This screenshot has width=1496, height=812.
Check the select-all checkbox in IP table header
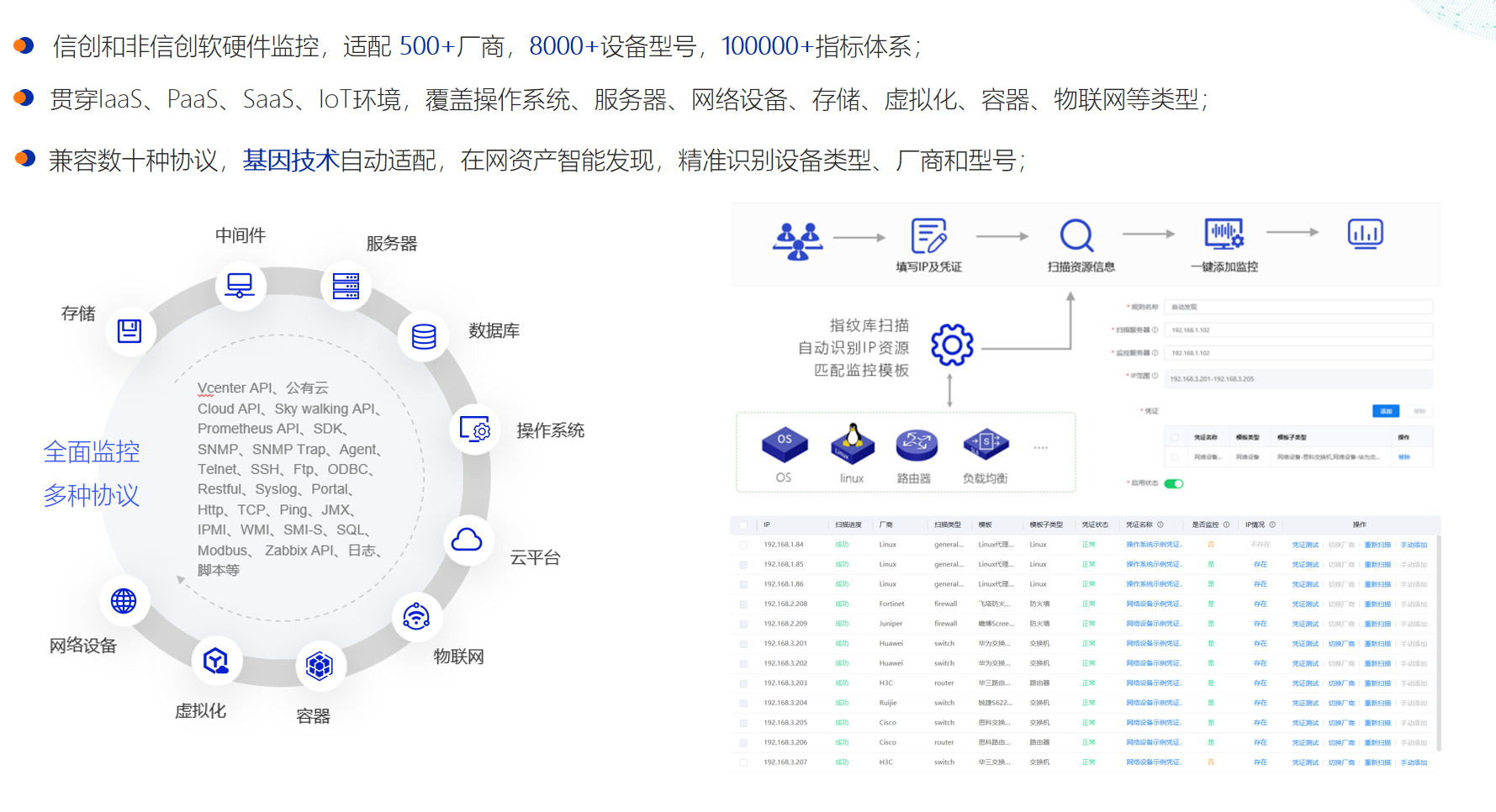[x=743, y=525]
